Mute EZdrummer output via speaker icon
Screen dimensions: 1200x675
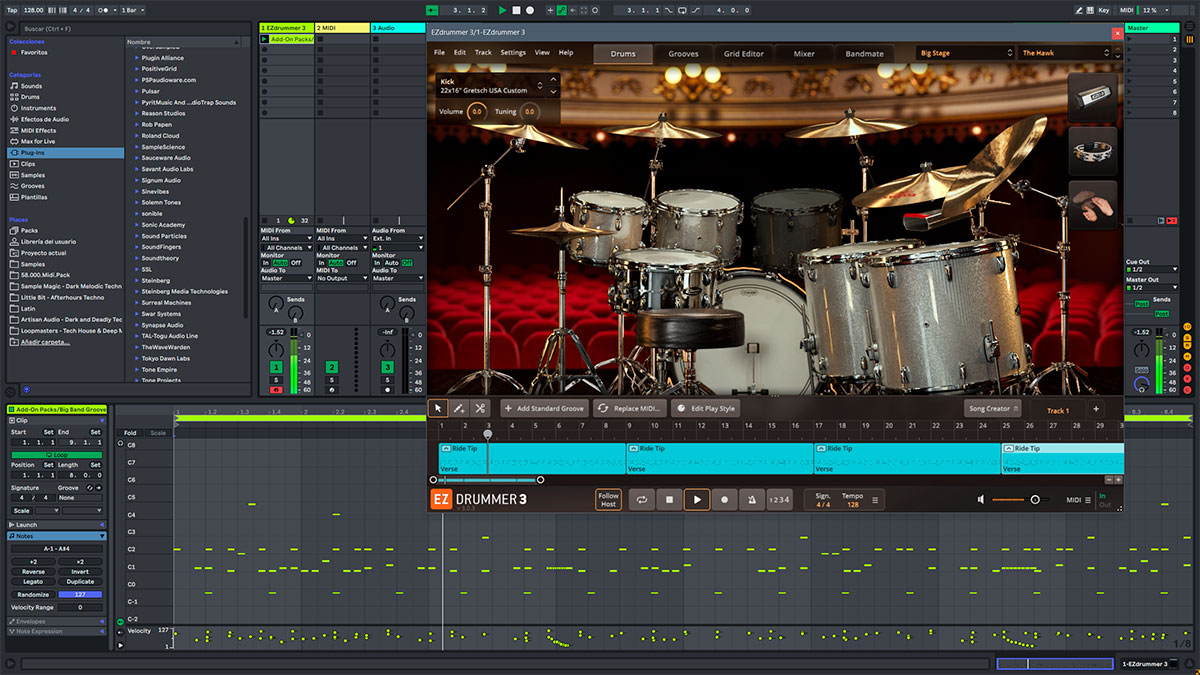coord(981,500)
